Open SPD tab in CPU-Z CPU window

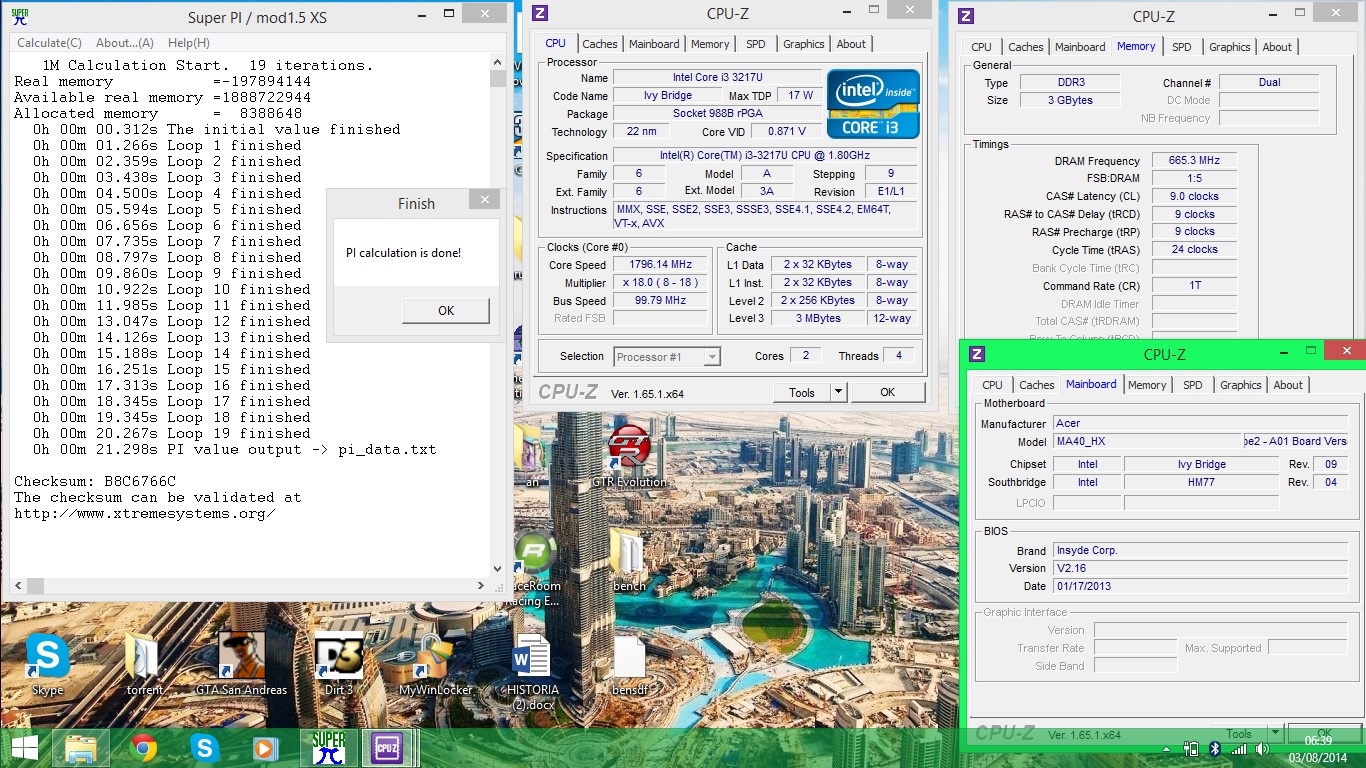click(x=756, y=44)
